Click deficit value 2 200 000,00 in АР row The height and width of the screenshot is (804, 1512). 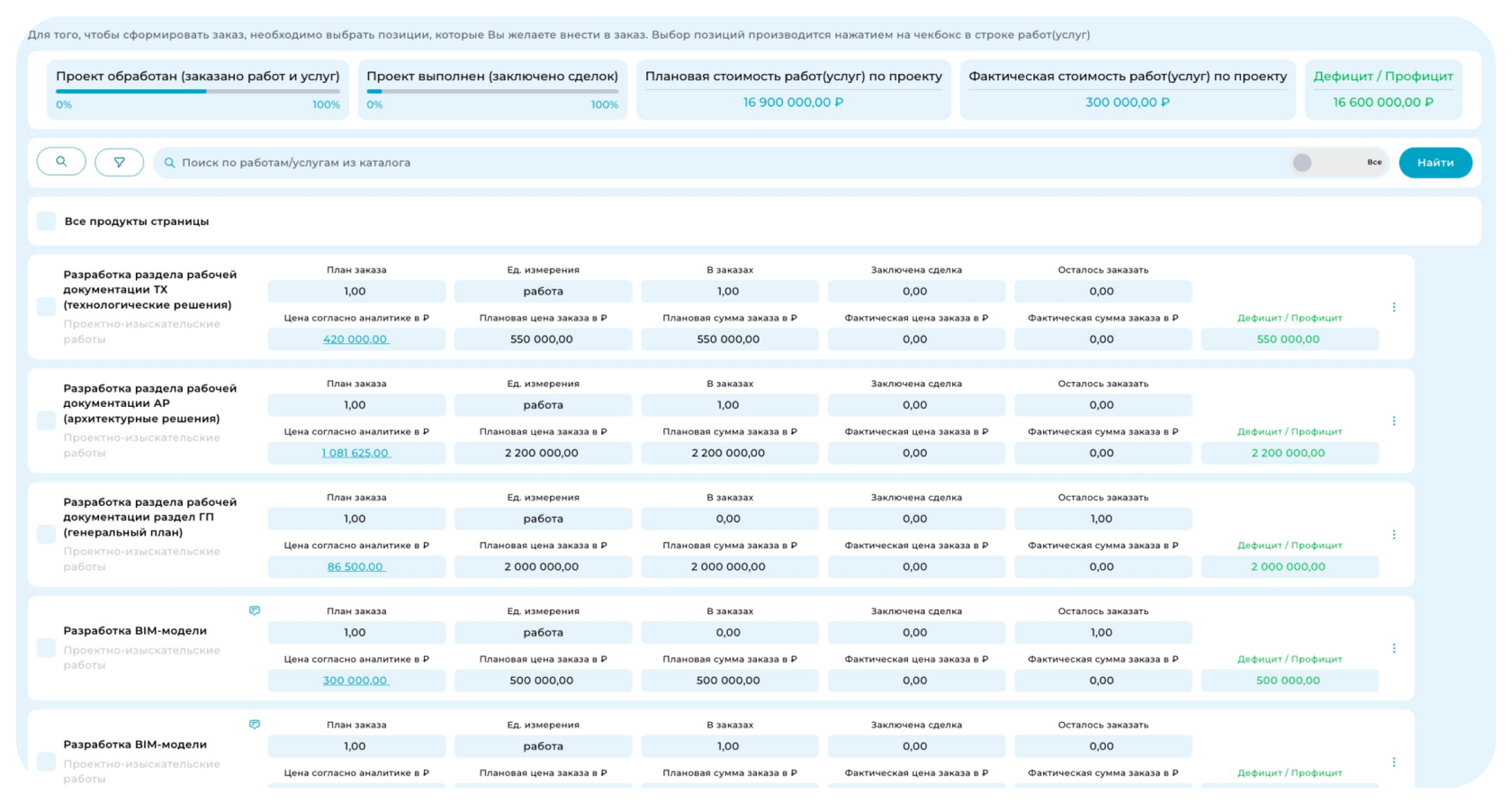(x=1289, y=453)
